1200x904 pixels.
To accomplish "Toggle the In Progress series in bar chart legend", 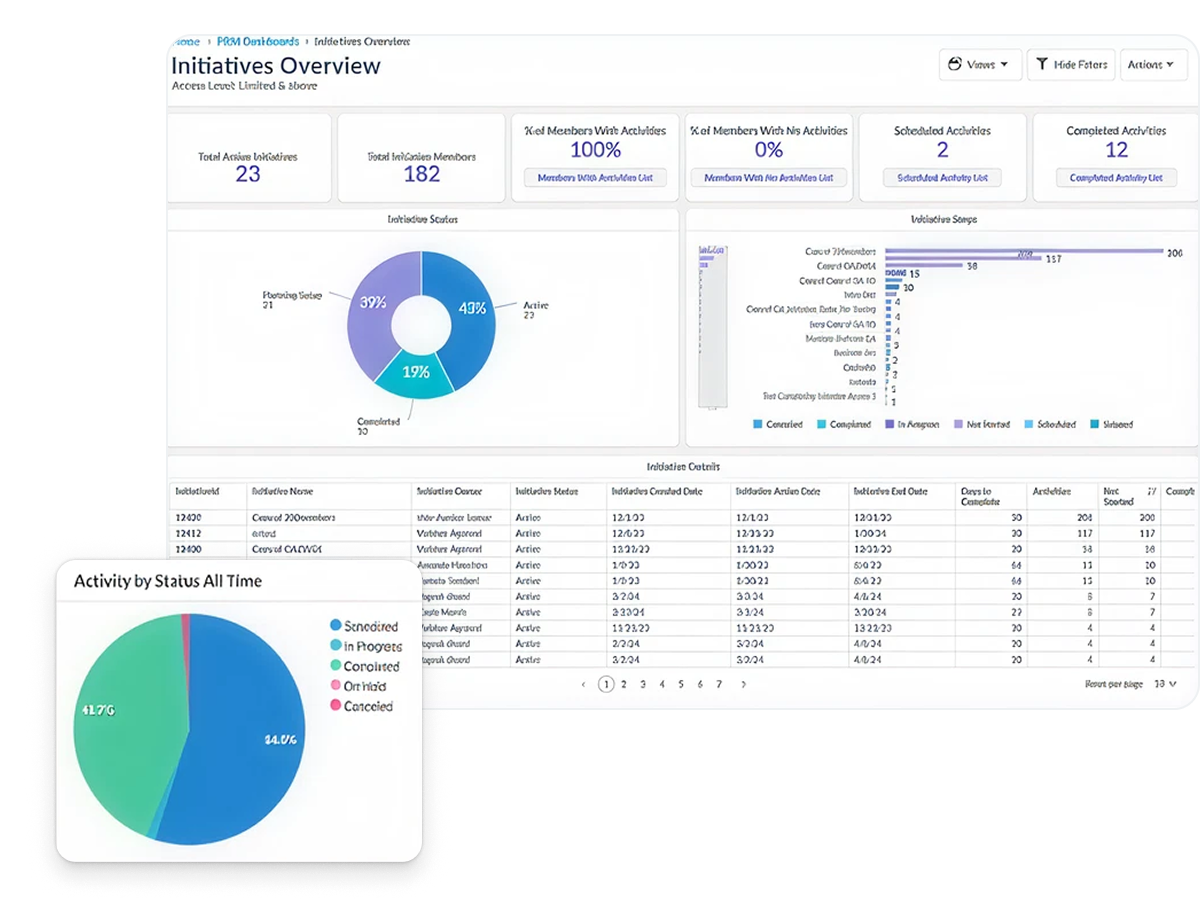I will point(910,424).
